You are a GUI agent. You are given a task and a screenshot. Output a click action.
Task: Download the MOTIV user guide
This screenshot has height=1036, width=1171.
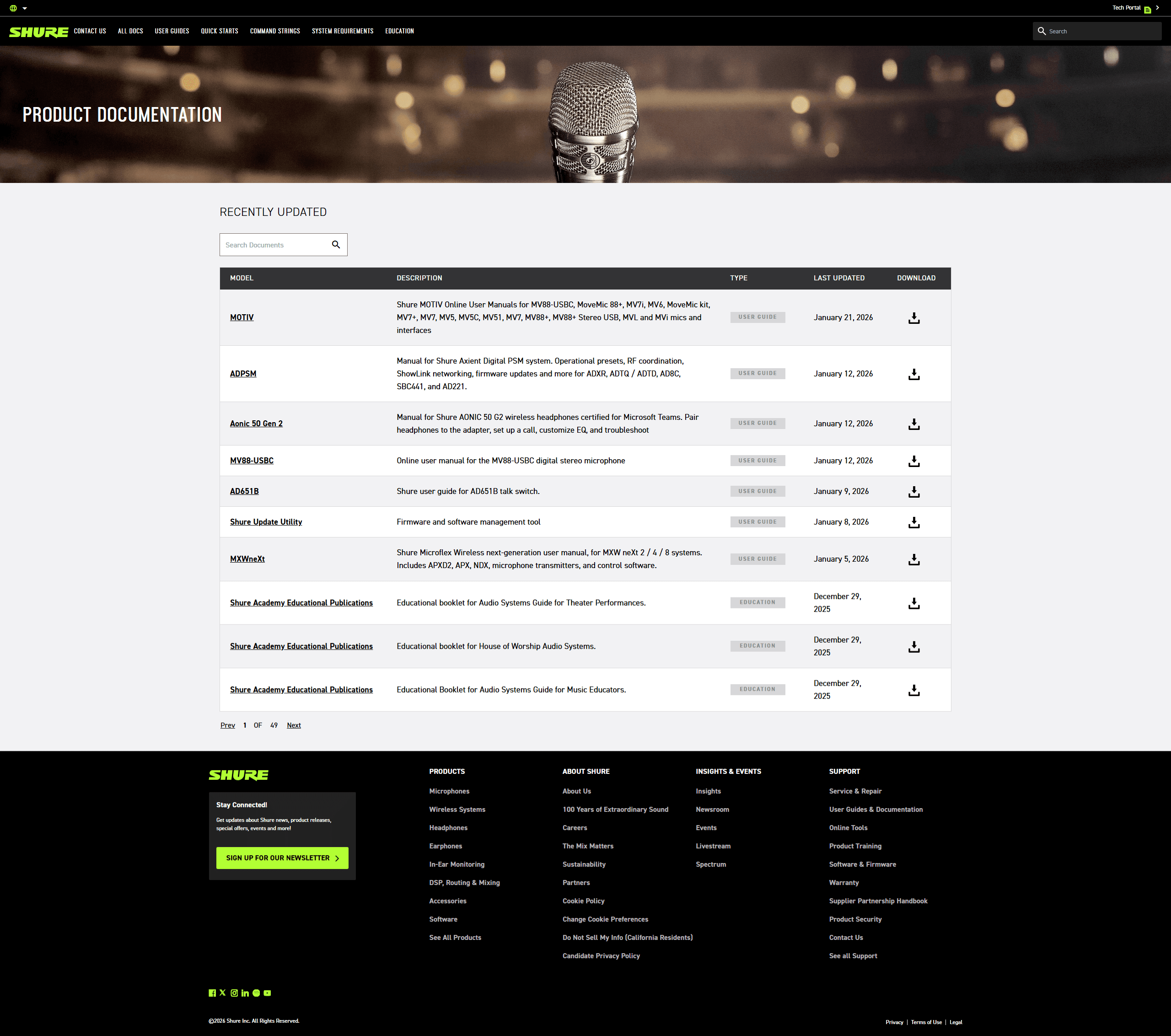coord(914,318)
